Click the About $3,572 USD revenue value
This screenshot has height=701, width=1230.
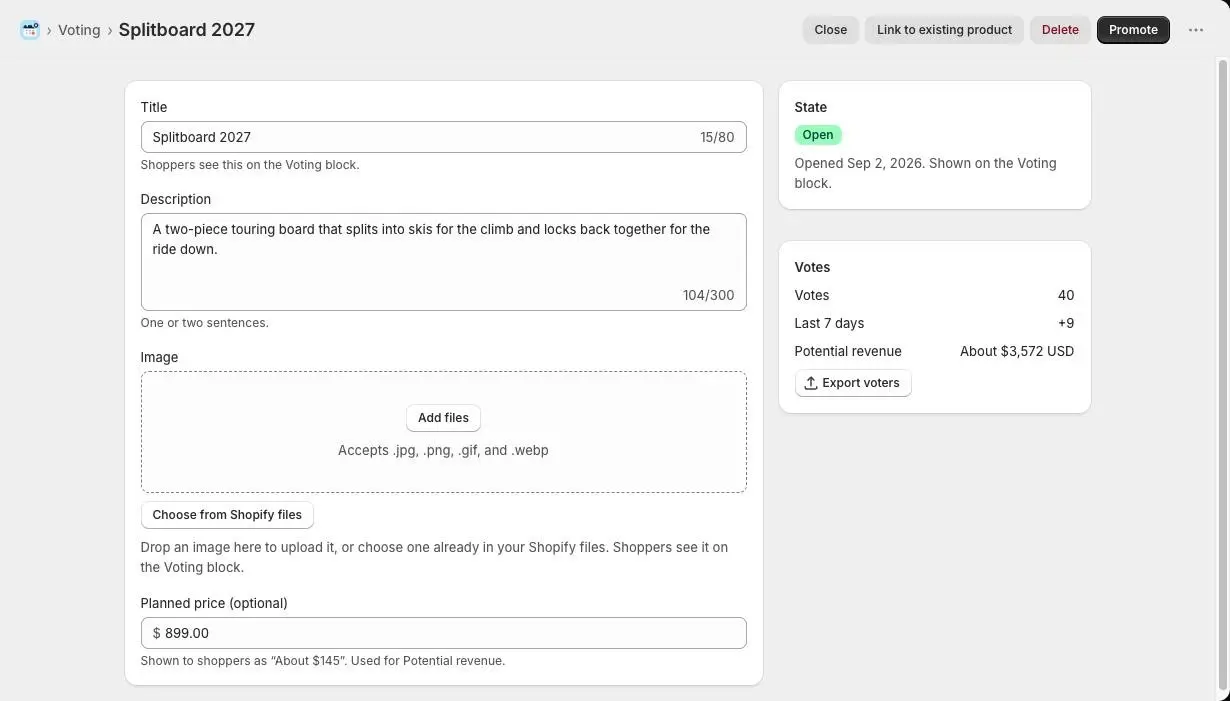1017,351
